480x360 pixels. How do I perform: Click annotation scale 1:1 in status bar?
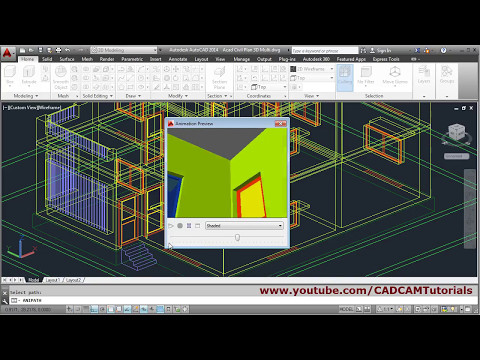click(386, 309)
